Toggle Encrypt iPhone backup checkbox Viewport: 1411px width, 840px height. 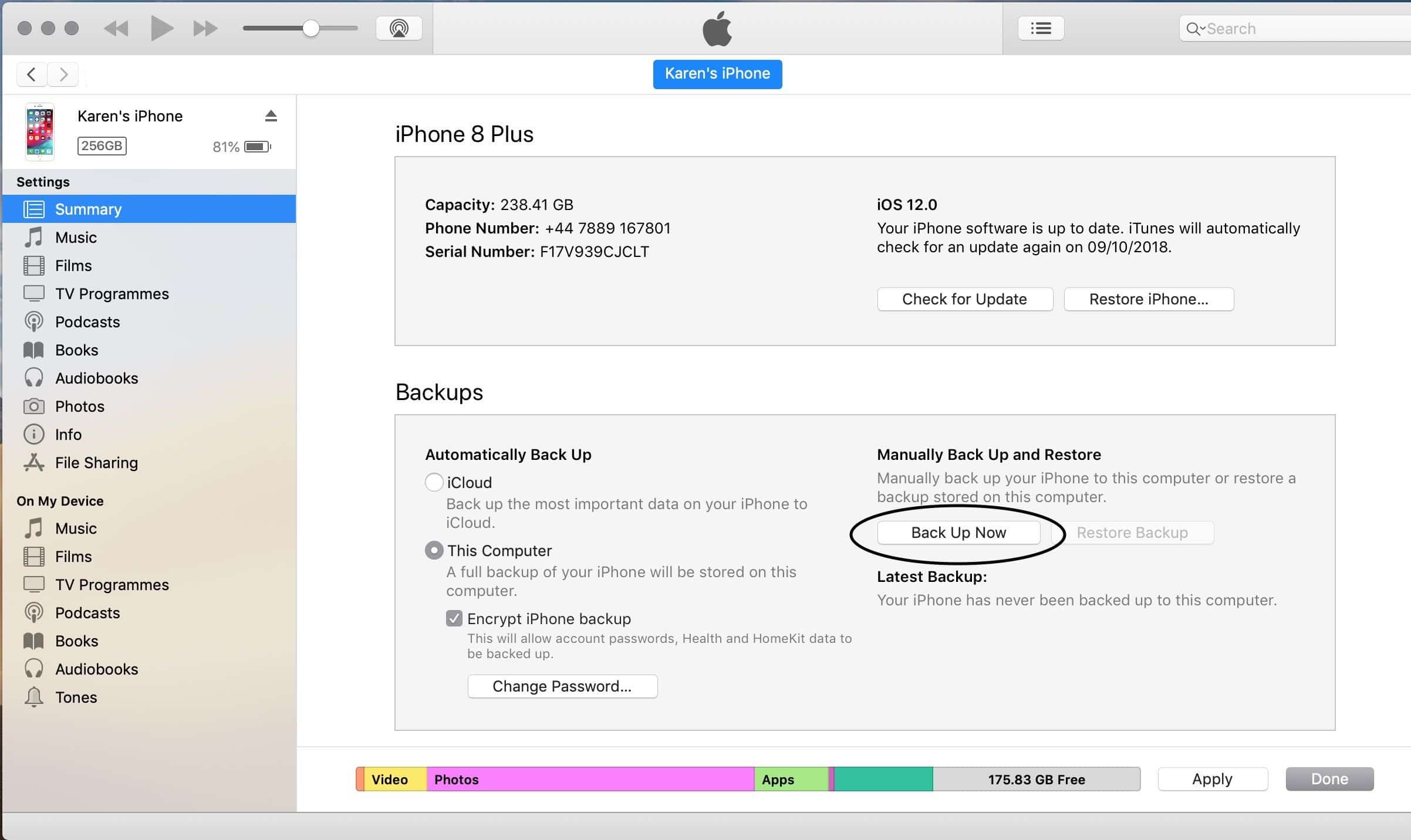(x=453, y=618)
